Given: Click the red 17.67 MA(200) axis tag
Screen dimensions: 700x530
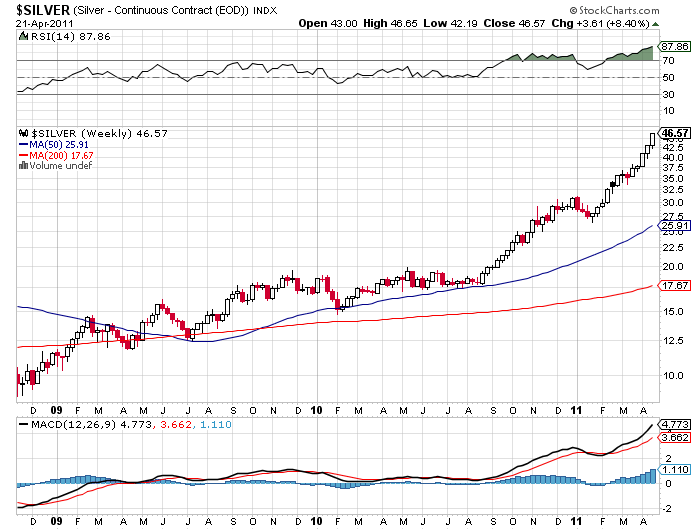Looking at the screenshot, I should tap(675, 285).
